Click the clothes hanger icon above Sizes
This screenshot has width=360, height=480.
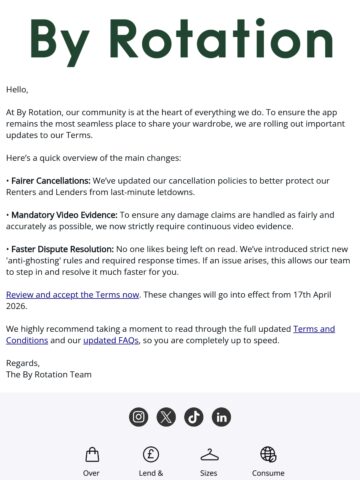tap(210, 455)
